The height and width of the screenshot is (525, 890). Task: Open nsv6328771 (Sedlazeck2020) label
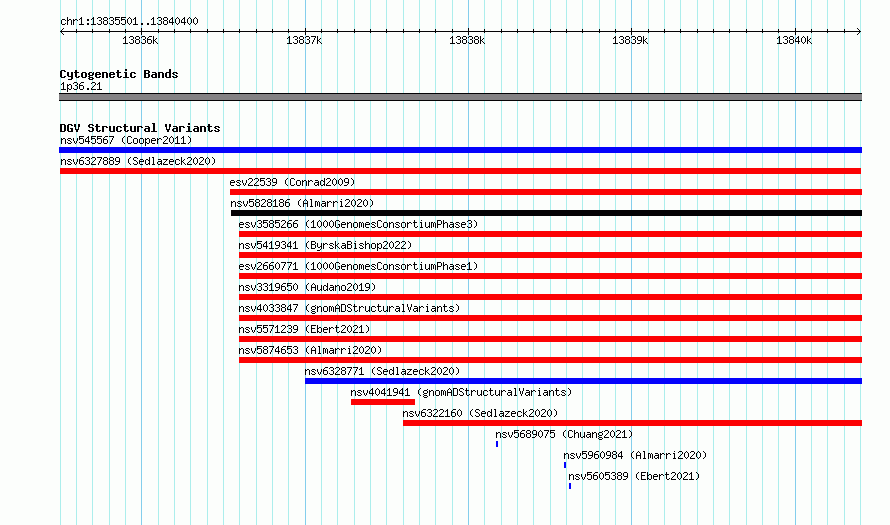click(382, 371)
